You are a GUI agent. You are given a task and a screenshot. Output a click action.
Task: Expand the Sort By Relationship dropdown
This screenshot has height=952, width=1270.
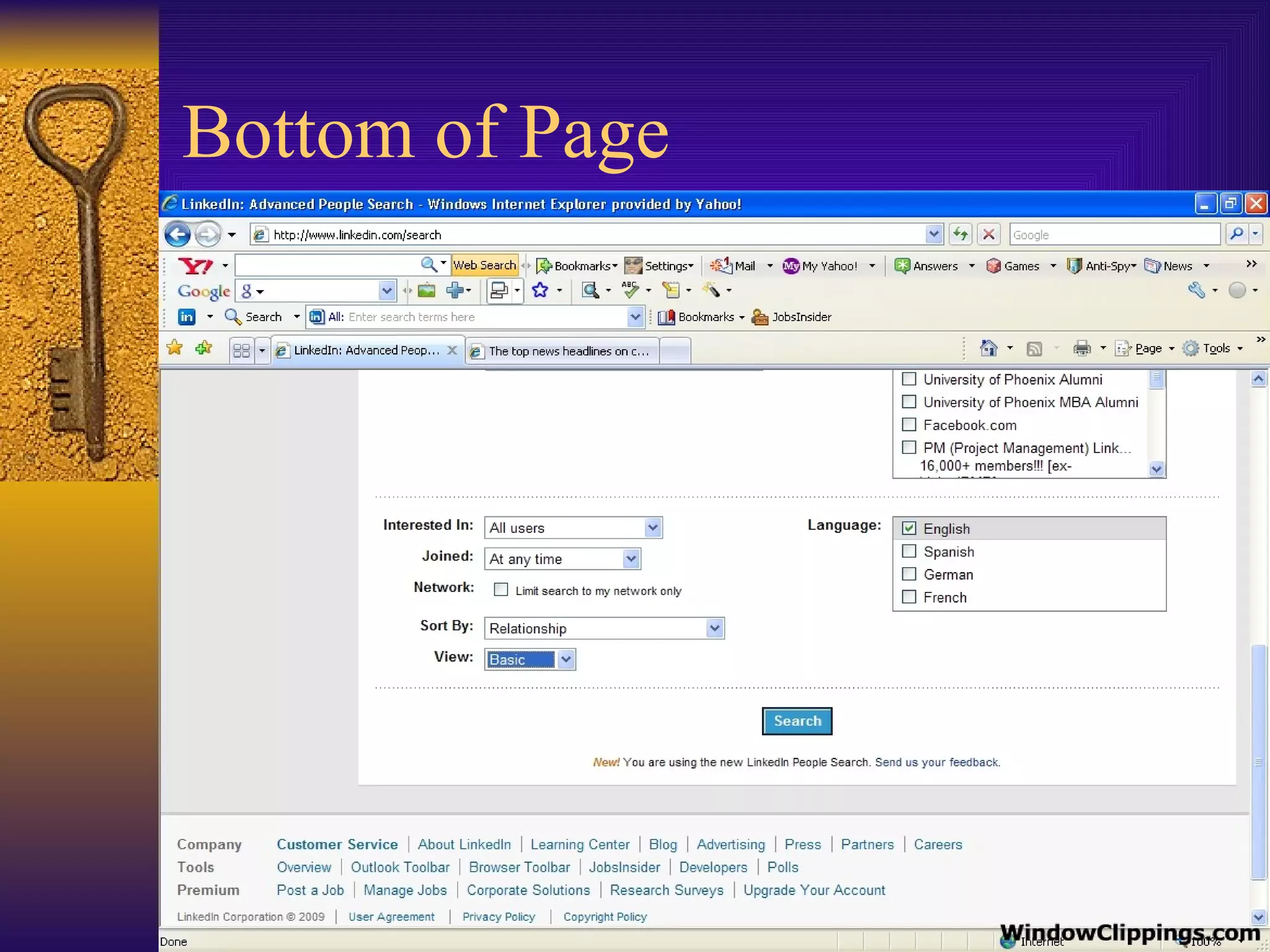tap(604, 628)
